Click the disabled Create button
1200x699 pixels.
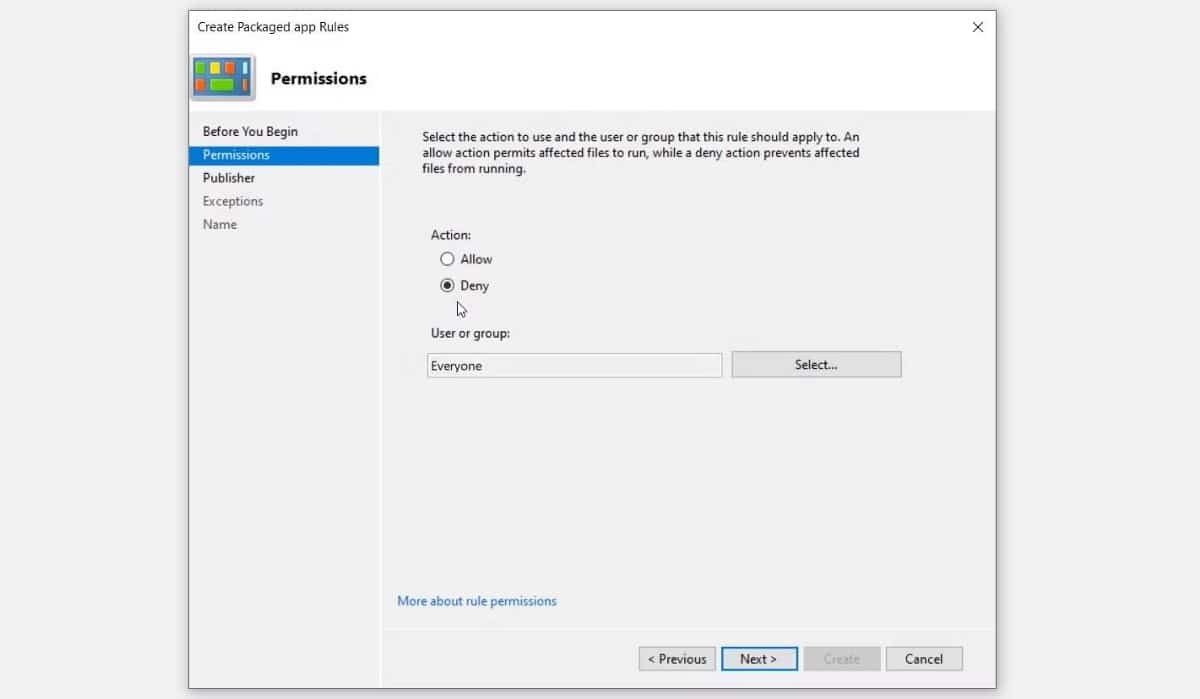click(x=841, y=658)
